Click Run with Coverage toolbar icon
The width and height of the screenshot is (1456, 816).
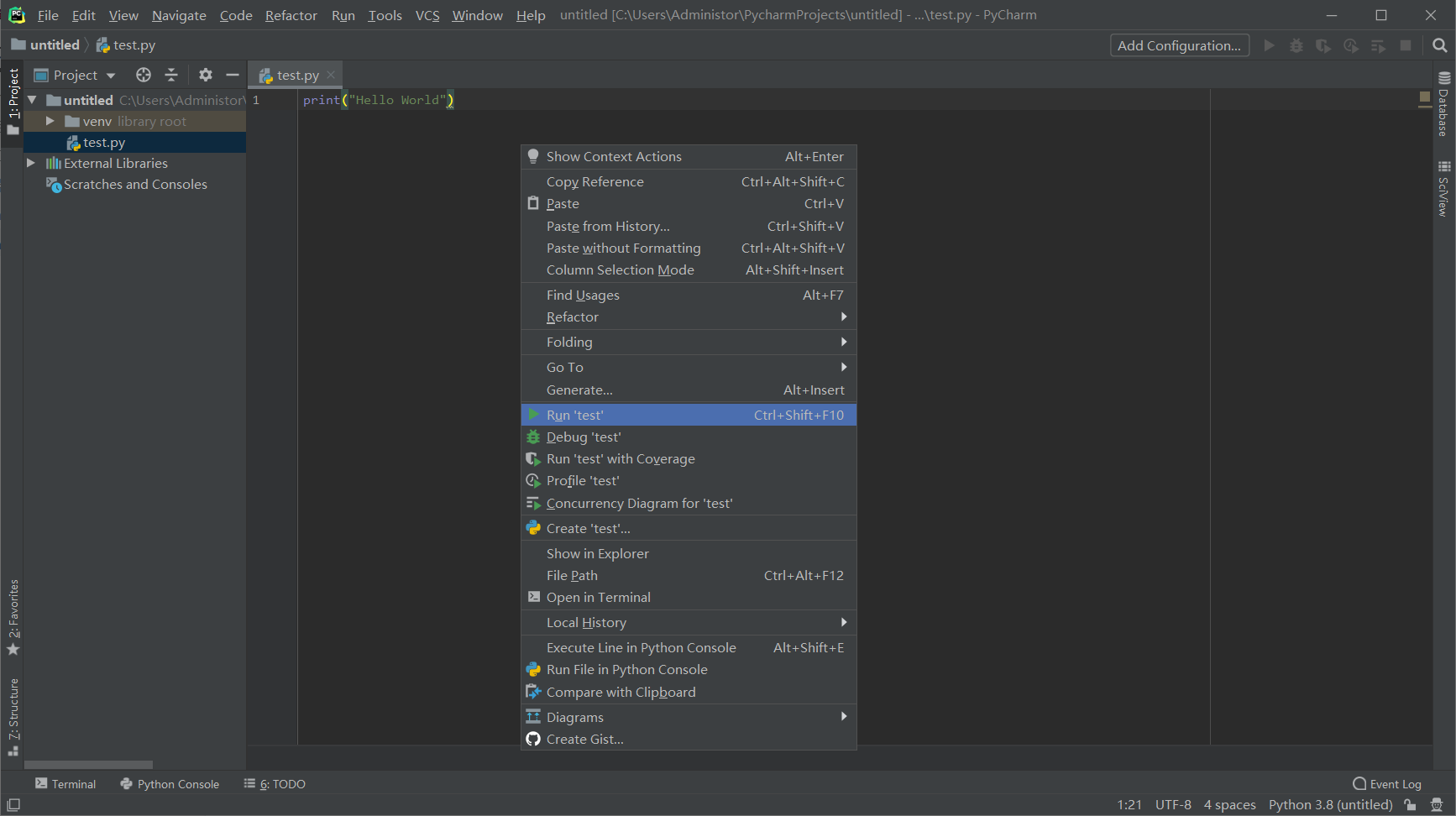pyautogui.click(x=1323, y=45)
